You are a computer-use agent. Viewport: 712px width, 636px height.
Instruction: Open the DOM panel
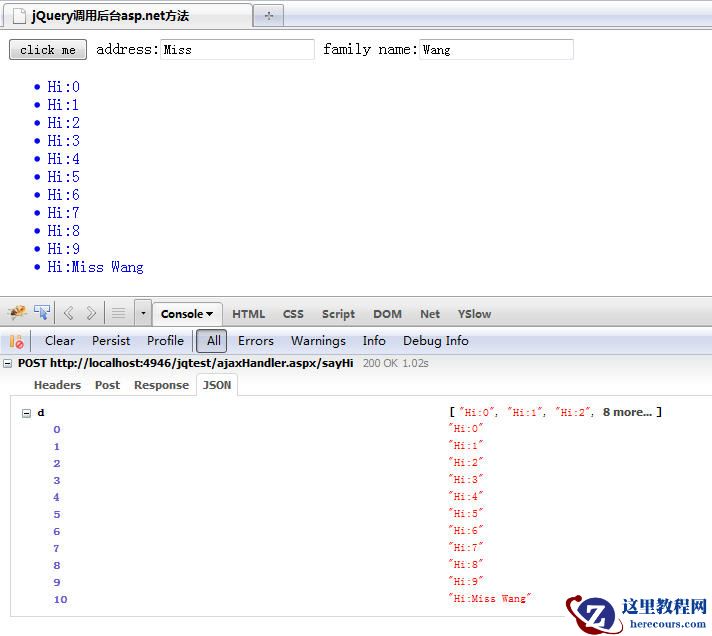(x=387, y=314)
